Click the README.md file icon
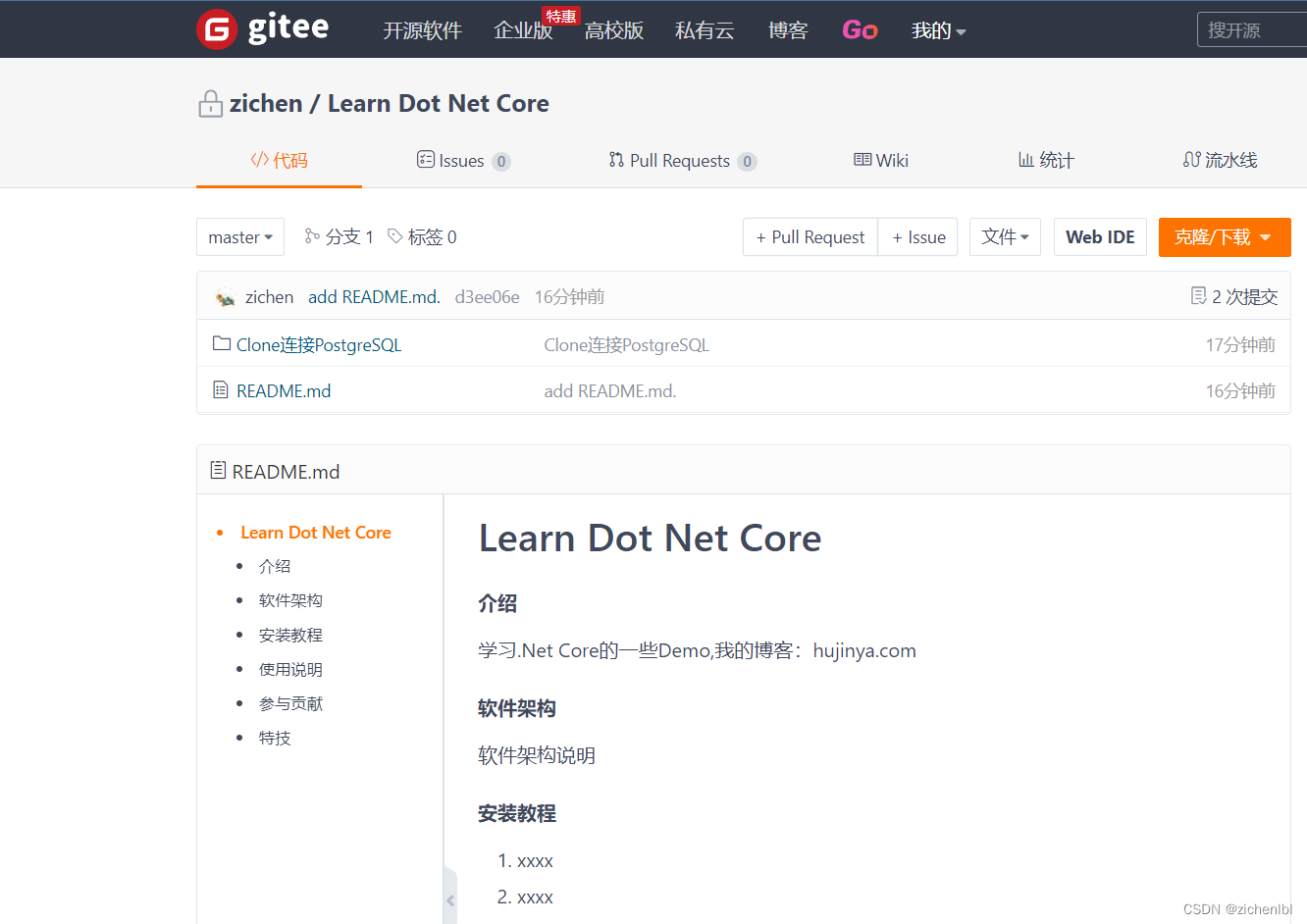1307x924 pixels. [220, 389]
